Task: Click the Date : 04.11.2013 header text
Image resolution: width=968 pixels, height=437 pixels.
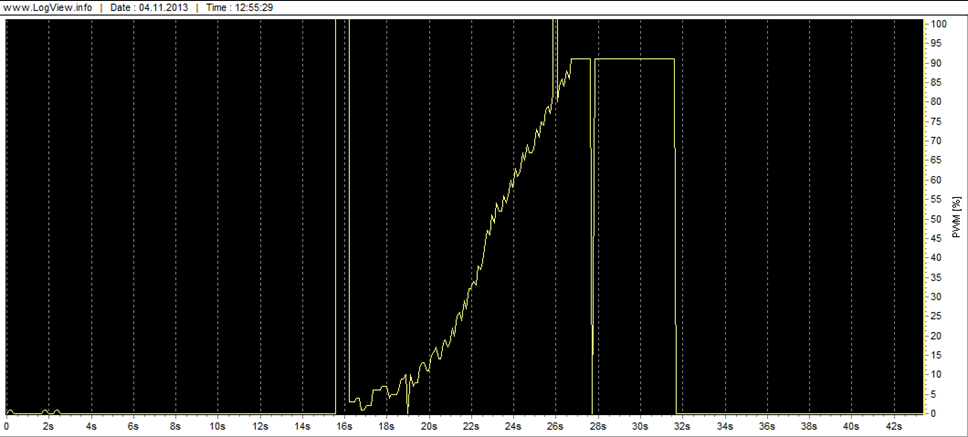Action: tap(150, 9)
